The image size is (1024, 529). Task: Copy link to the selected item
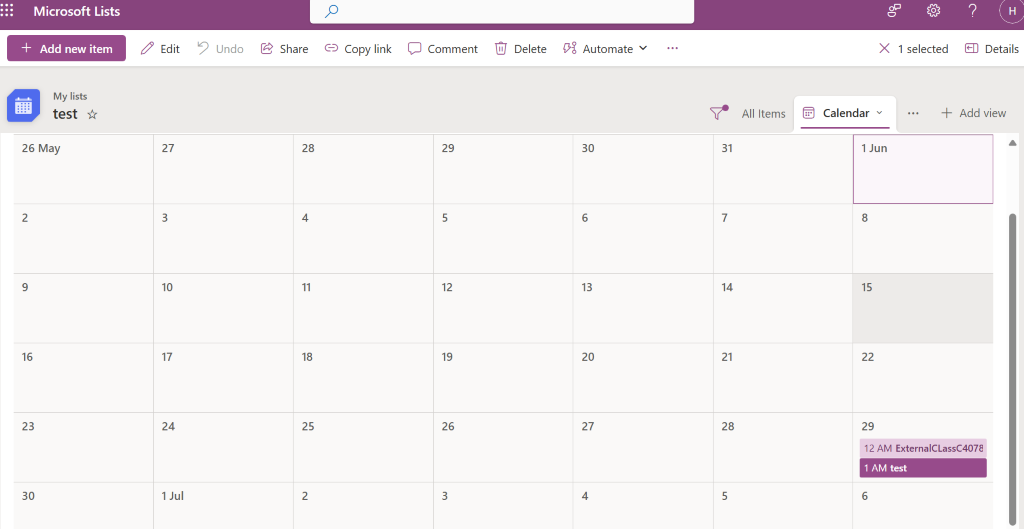tap(359, 49)
